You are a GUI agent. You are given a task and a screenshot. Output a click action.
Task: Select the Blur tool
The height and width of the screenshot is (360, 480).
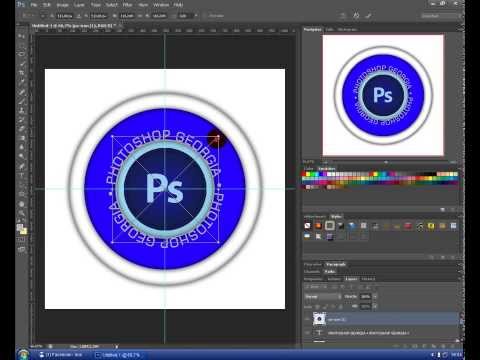pos(22,147)
